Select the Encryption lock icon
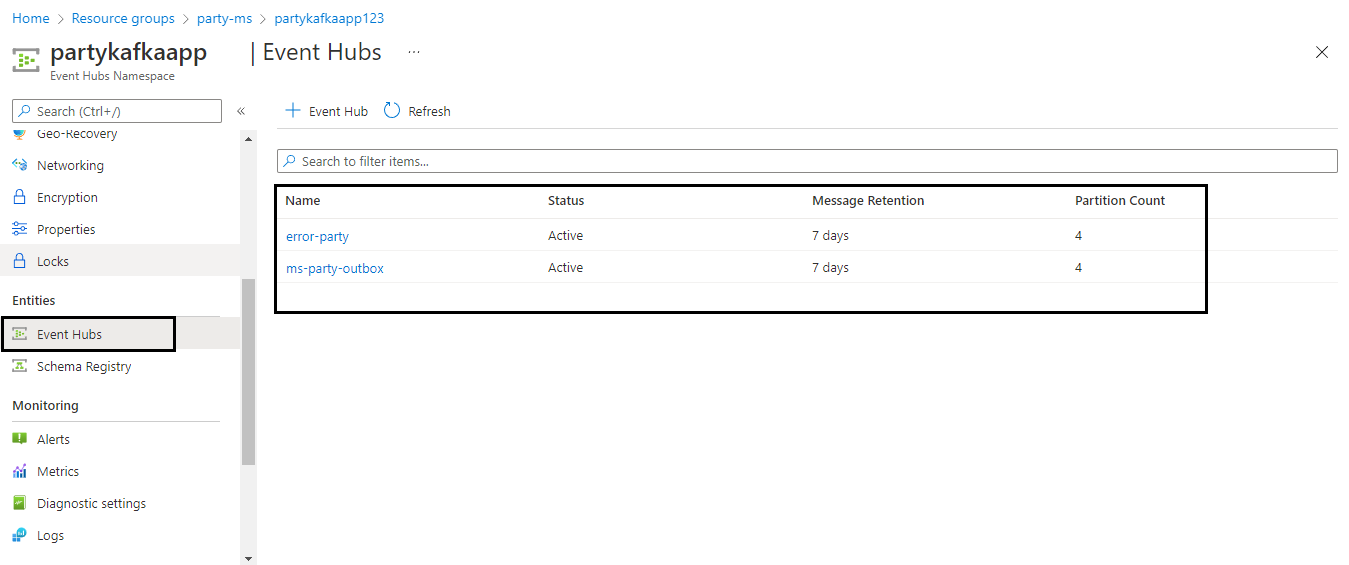Viewport: 1349px width, 565px height. point(19,197)
